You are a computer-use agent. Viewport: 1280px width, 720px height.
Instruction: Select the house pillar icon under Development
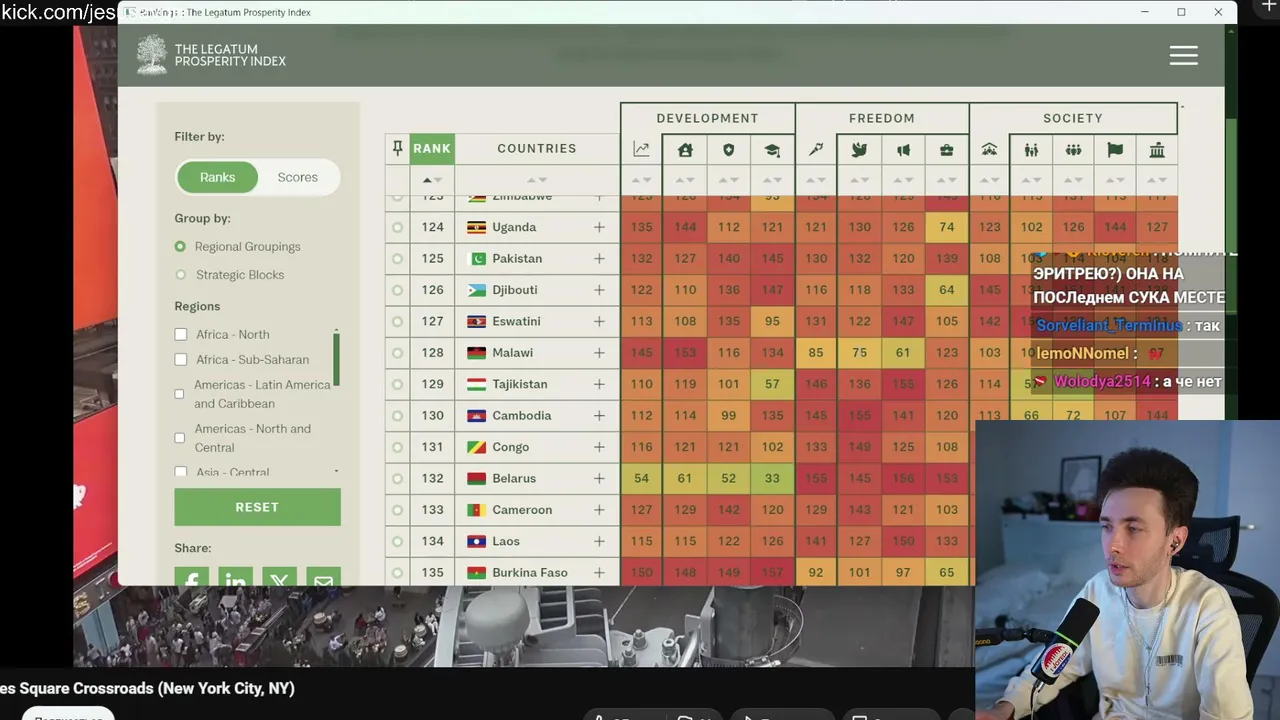685,150
